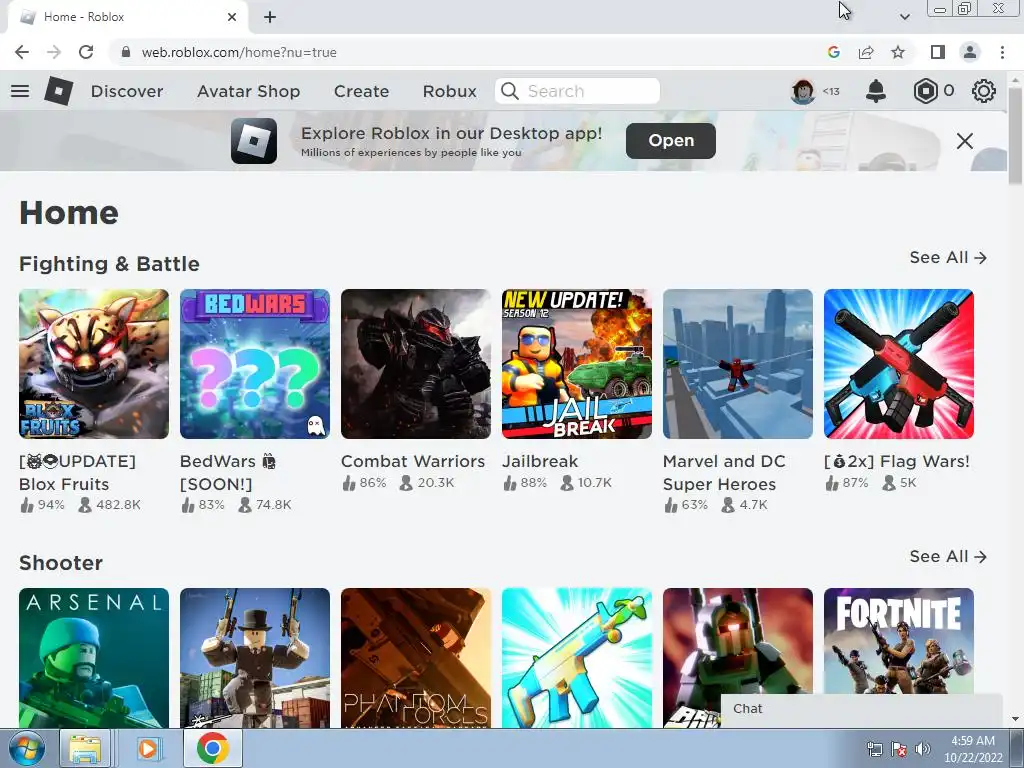Open File Explorer from taskbar

86,748
